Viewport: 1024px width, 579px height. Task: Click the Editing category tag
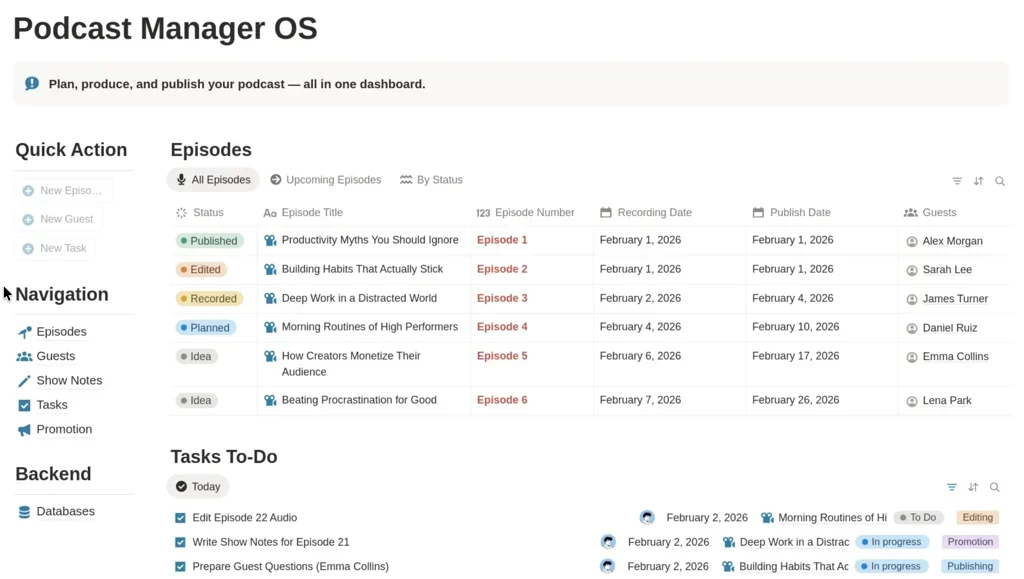click(978, 517)
